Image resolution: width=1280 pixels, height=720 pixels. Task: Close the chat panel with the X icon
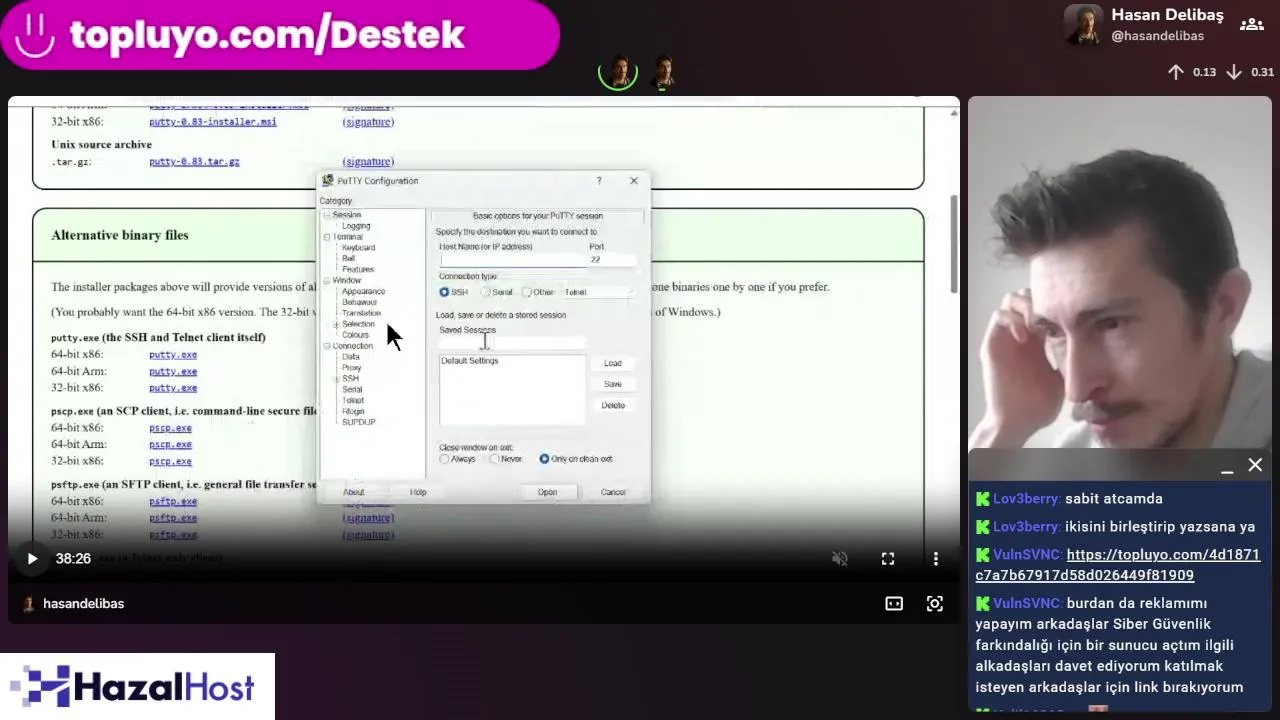coord(1255,465)
